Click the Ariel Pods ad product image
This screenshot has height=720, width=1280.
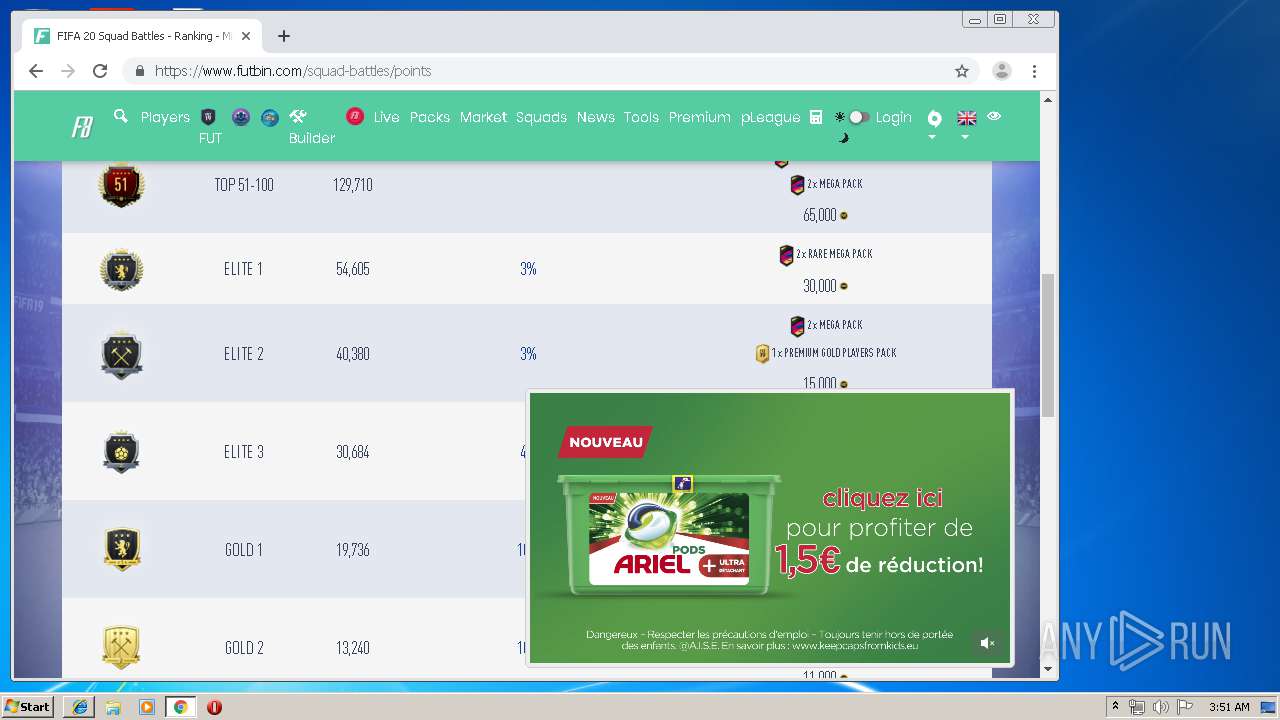[x=669, y=536]
